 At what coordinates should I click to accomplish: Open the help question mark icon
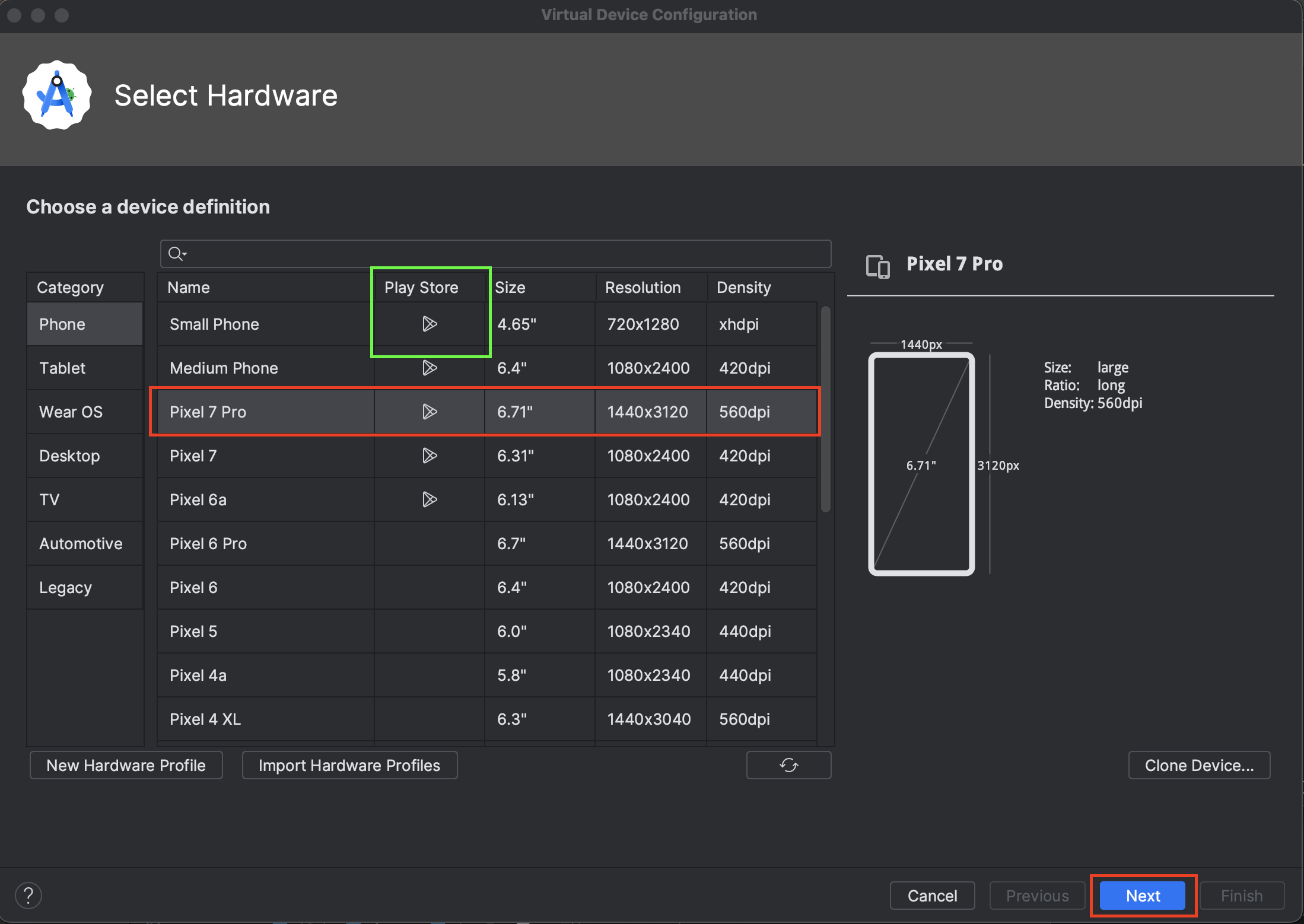(28, 895)
